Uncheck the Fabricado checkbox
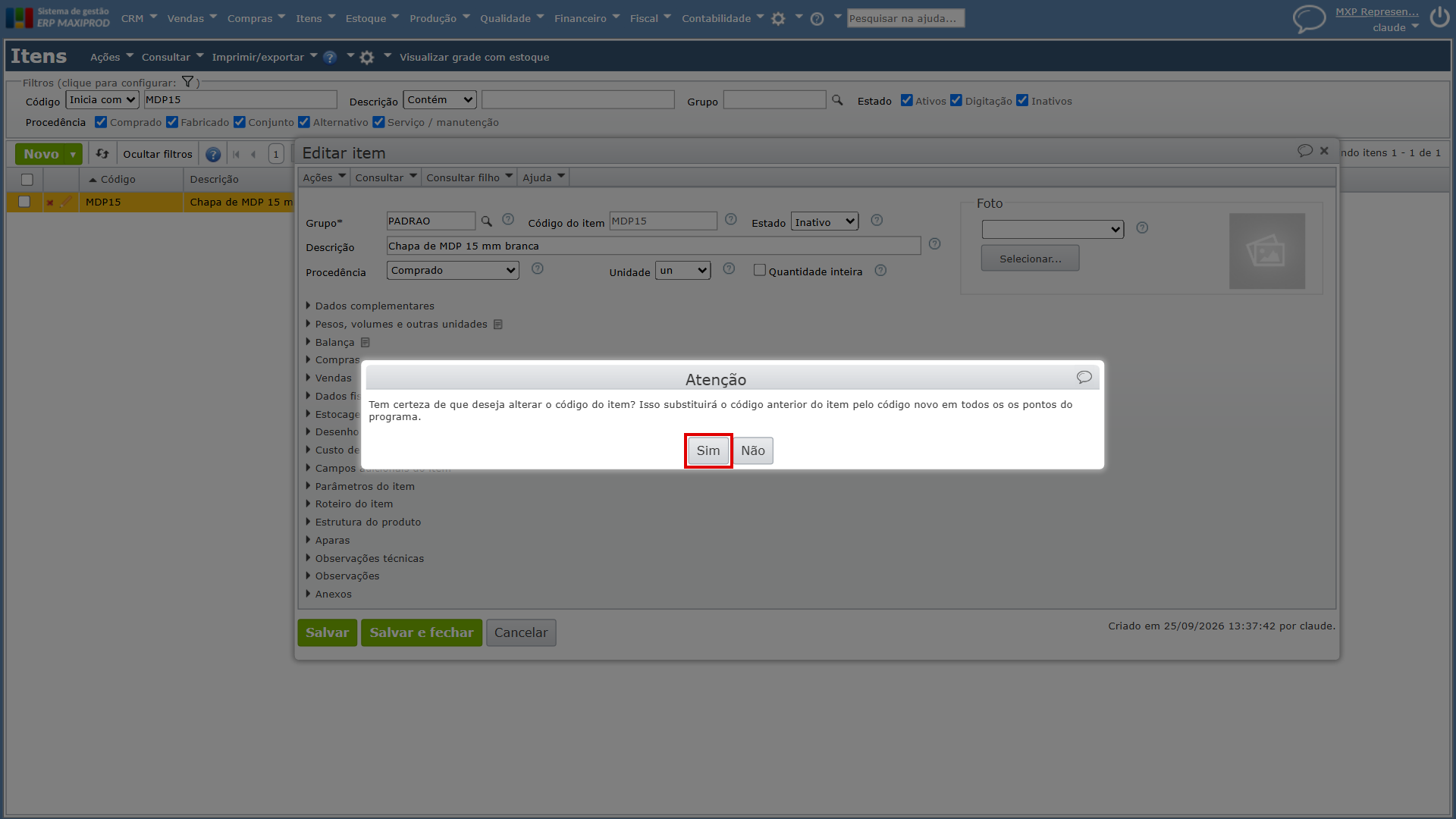This screenshot has width=1456, height=819. (171, 122)
